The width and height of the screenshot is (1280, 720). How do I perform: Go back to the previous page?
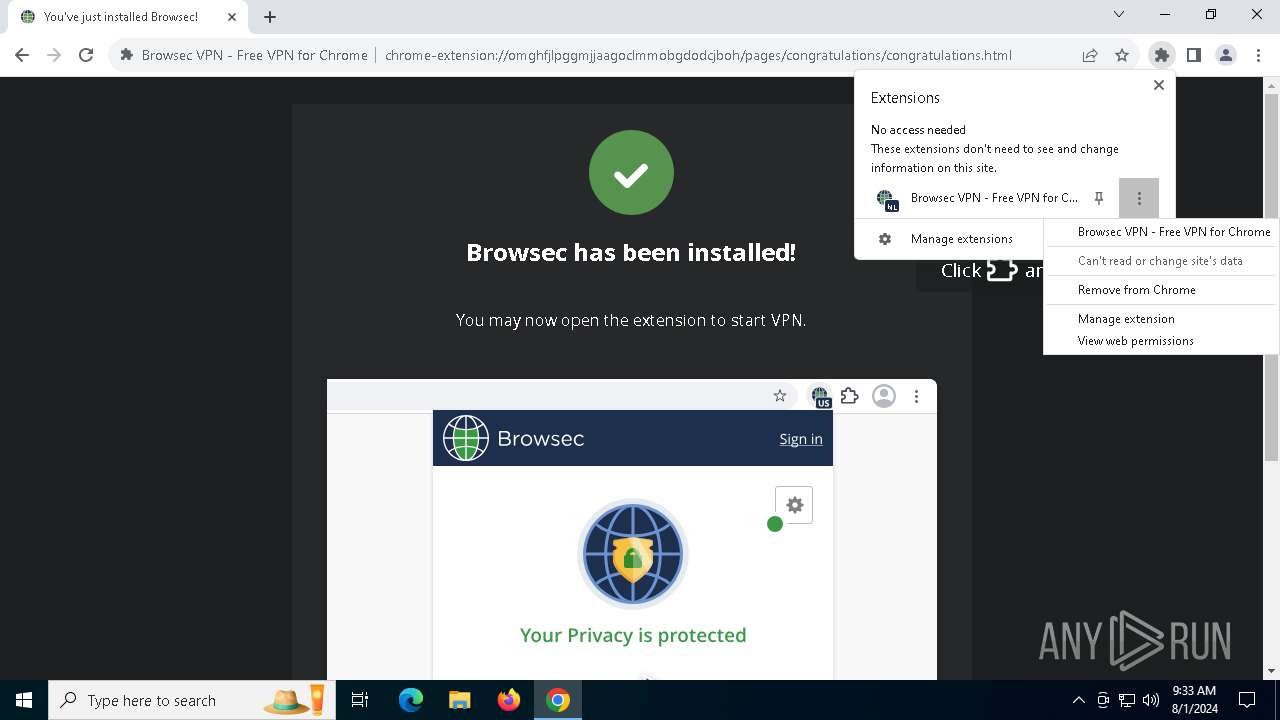pos(22,55)
